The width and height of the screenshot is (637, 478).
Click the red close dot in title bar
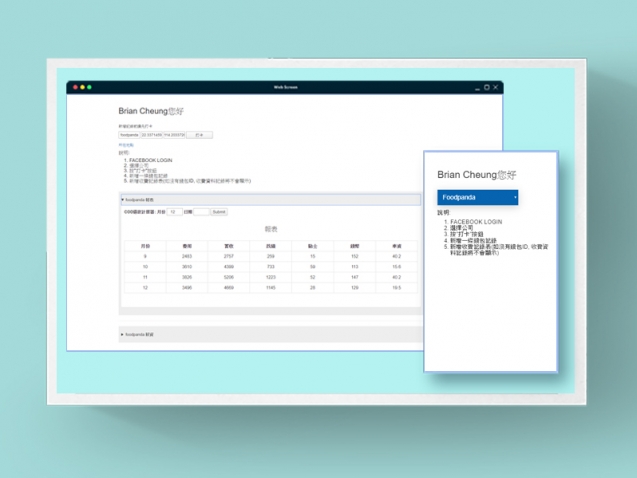(74, 88)
